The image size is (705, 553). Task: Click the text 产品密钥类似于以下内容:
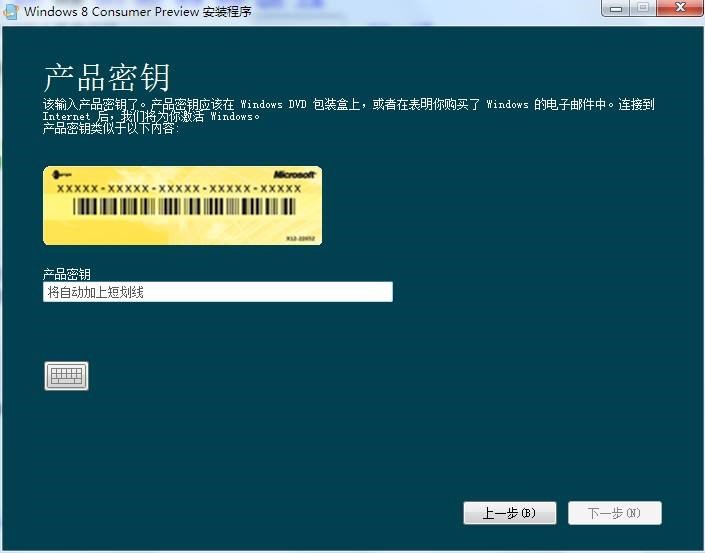[x=111, y=129]
